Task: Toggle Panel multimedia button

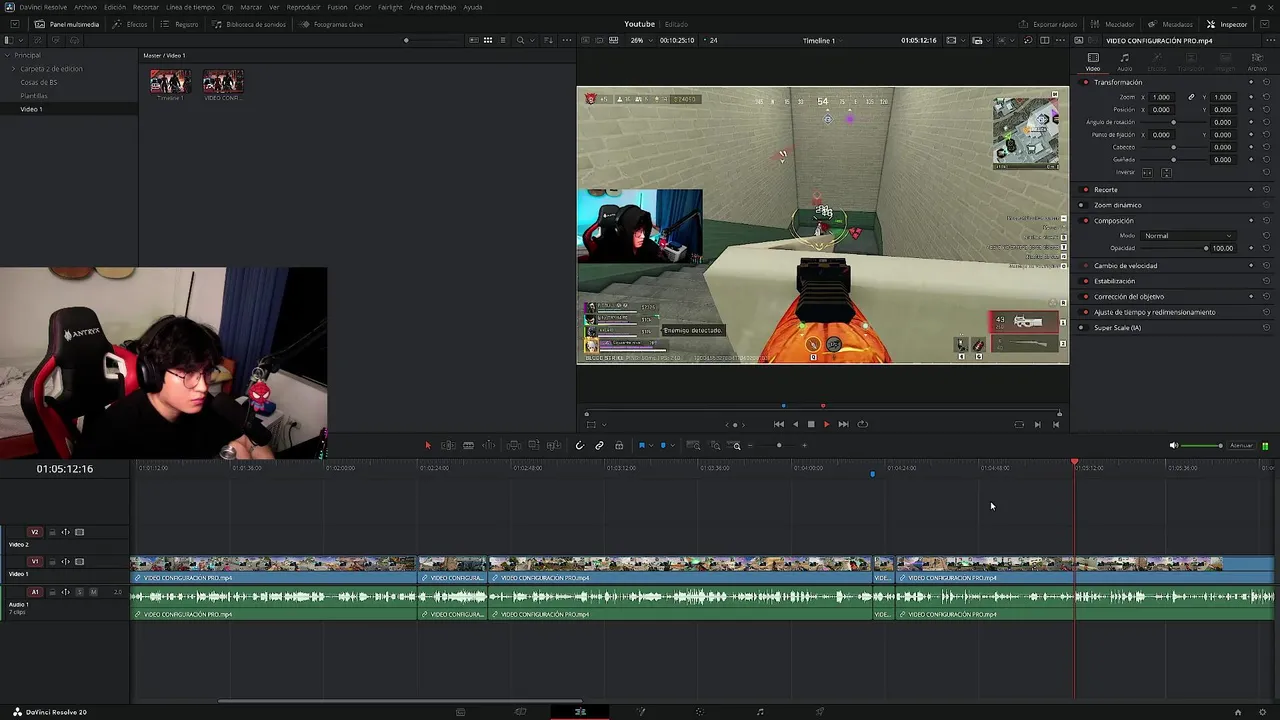Action: [67, 24]
